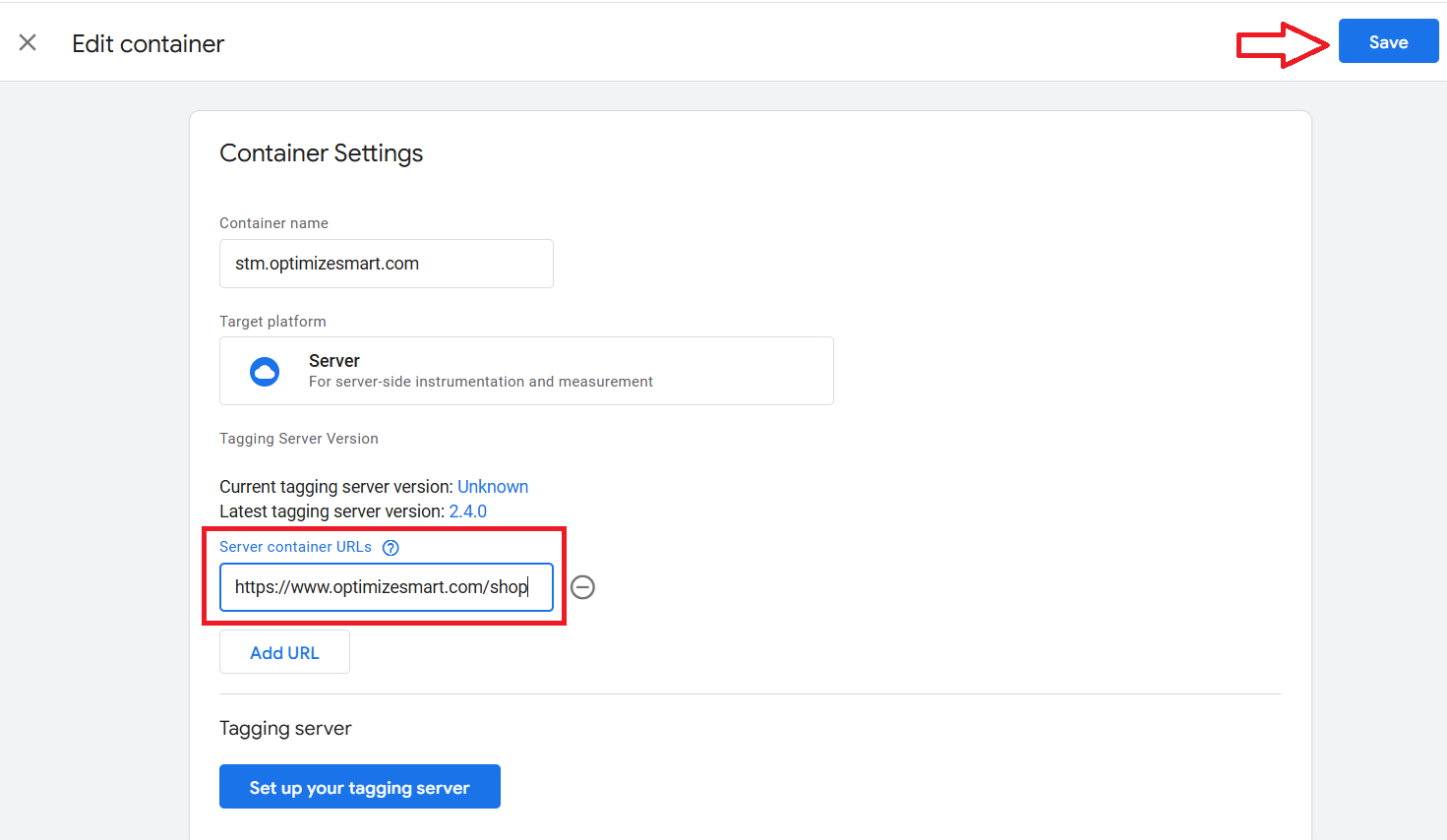Click inside the server container URL field
Viewport: 1447px width, 840px height.
386,587
